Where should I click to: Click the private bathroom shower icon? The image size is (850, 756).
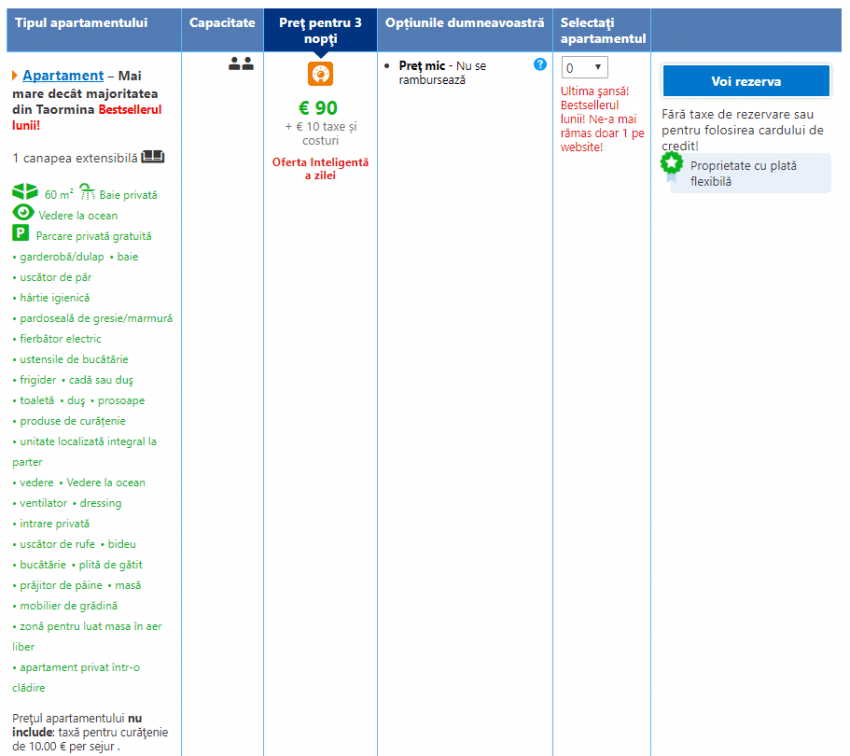tap(88, 192)
